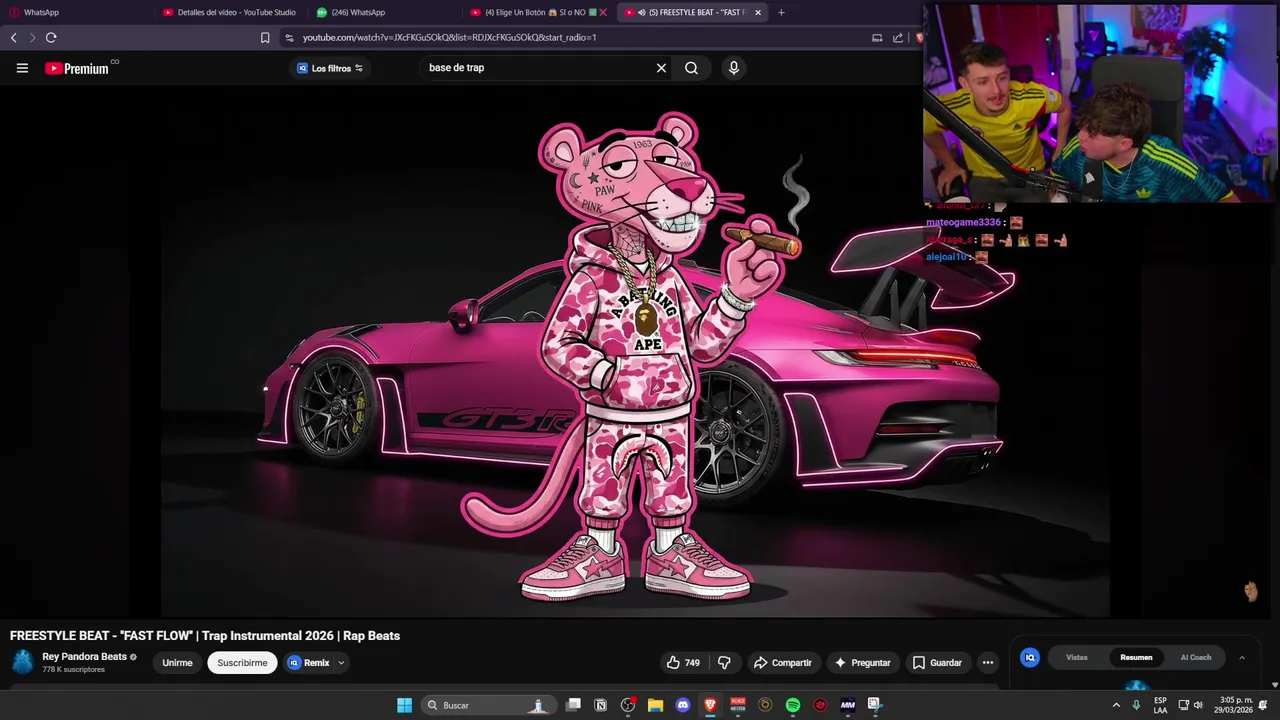Close the FREESTYLE BEAT tab
This screenshot has height=720, width=1280.
coord(758,12)
